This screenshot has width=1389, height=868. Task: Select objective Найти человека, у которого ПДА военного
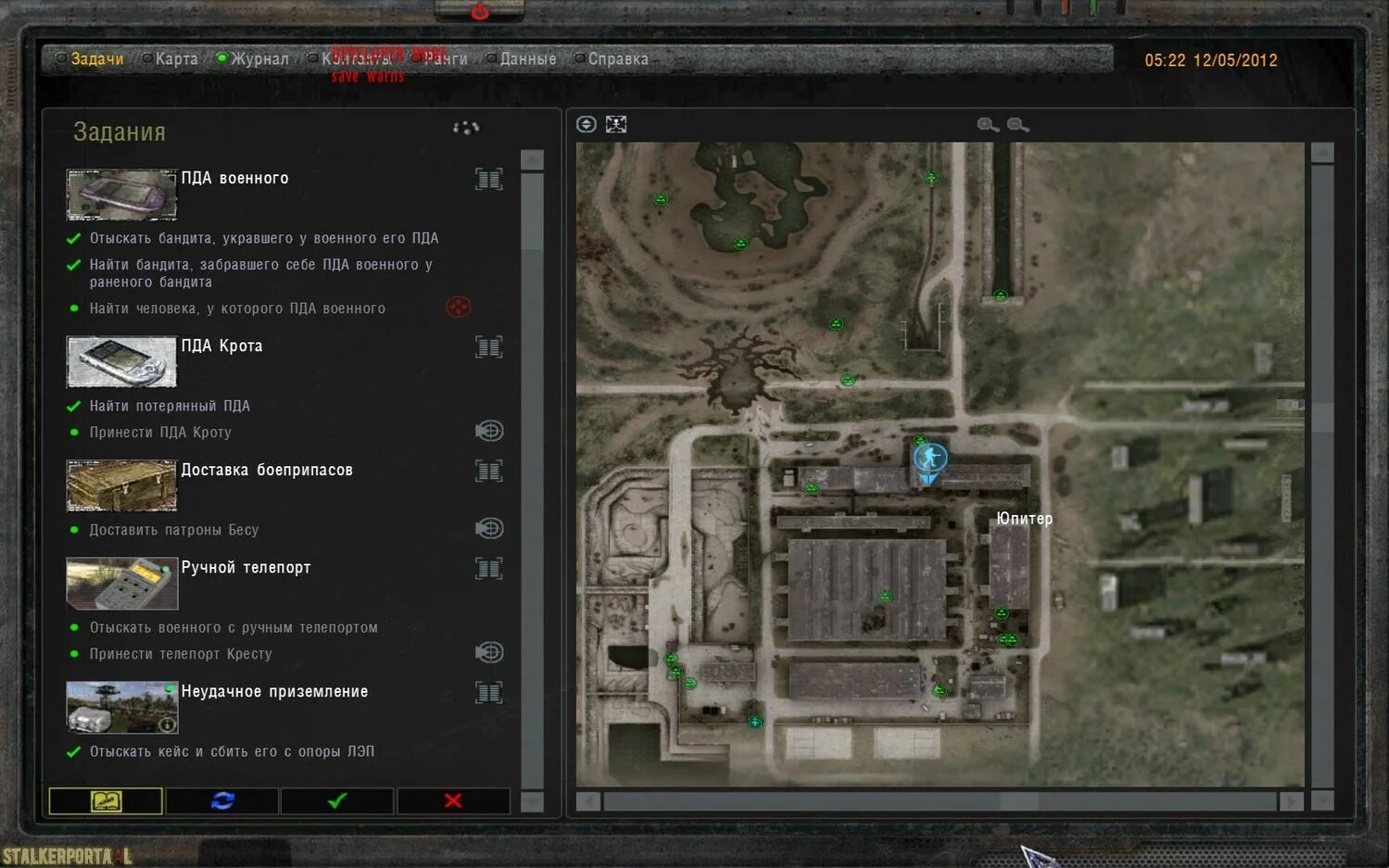click(237, 308)
